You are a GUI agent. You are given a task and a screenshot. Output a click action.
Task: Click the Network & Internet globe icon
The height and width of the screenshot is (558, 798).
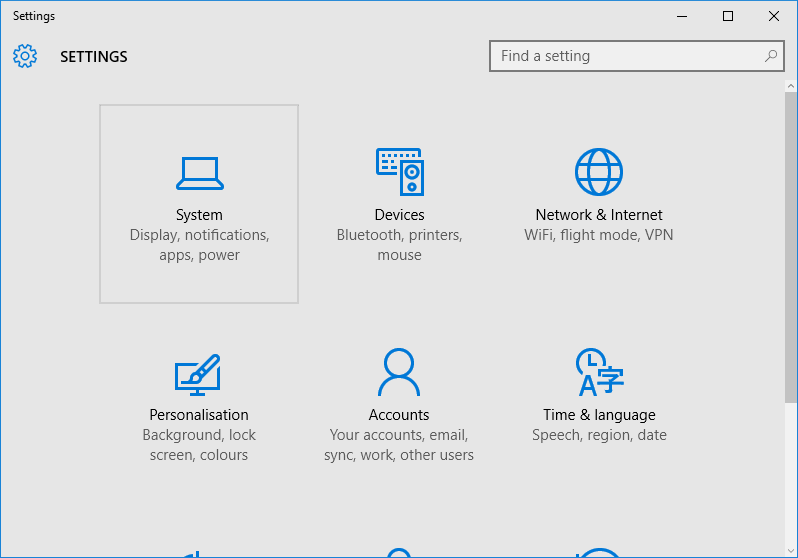pos(599,172)
